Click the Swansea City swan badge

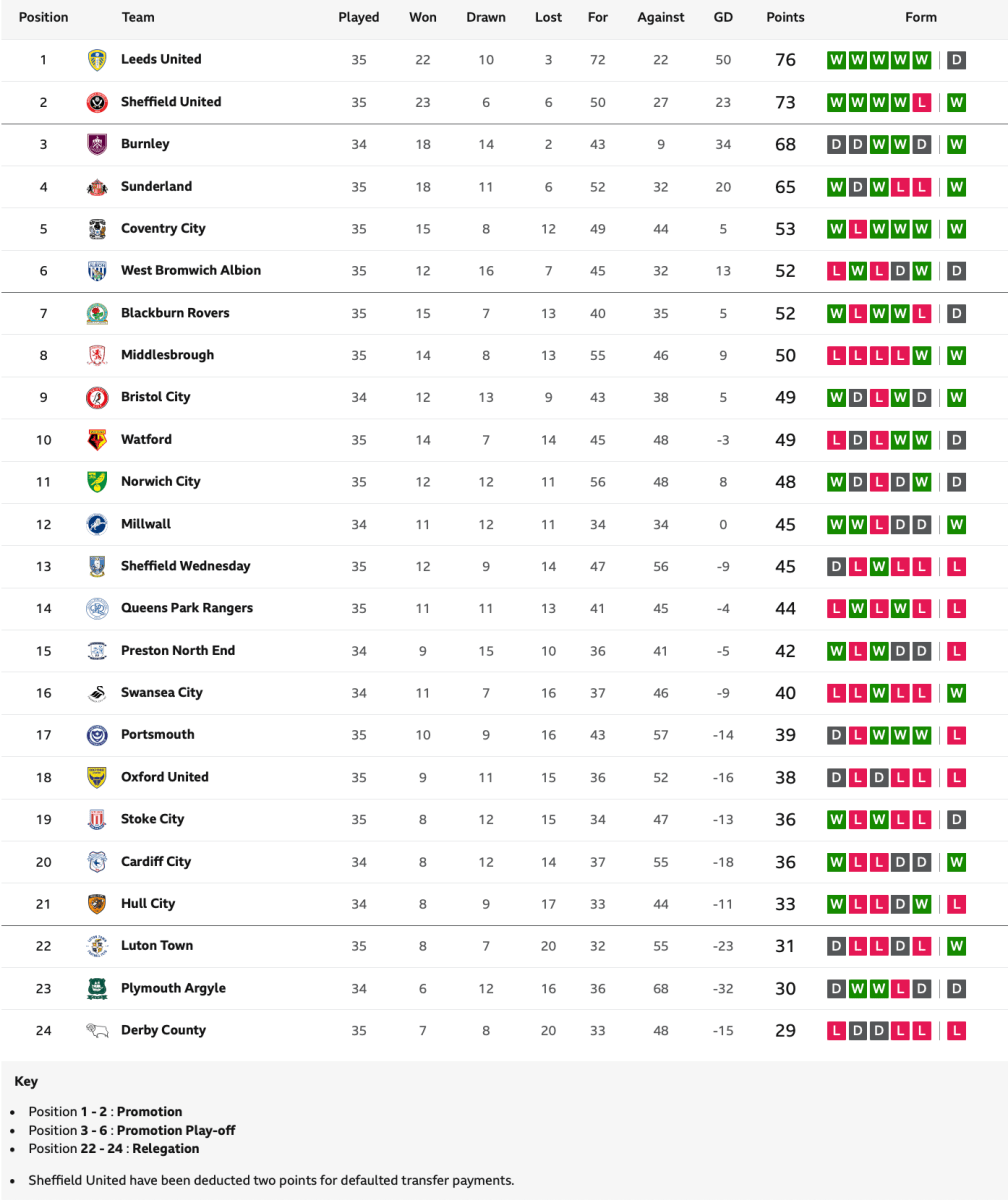click(x=97, y=693)
